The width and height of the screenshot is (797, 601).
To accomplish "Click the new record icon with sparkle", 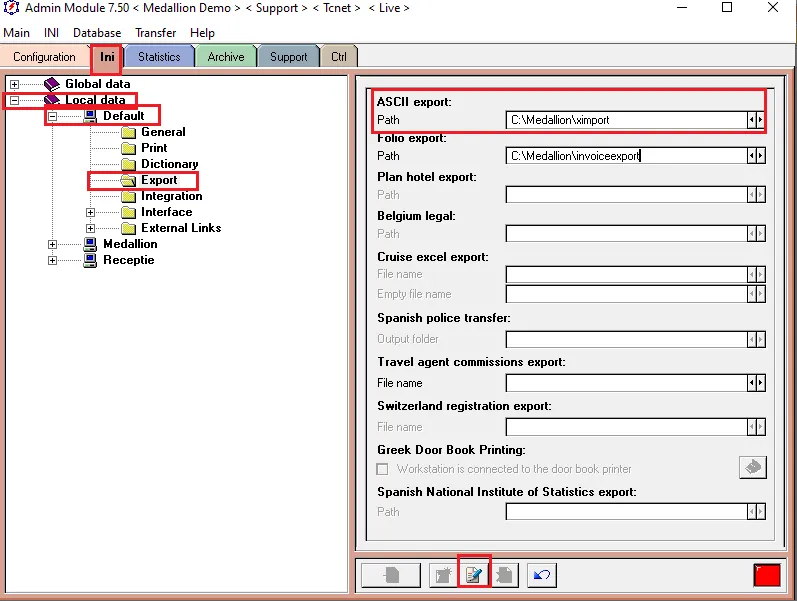I will (443, 576).
